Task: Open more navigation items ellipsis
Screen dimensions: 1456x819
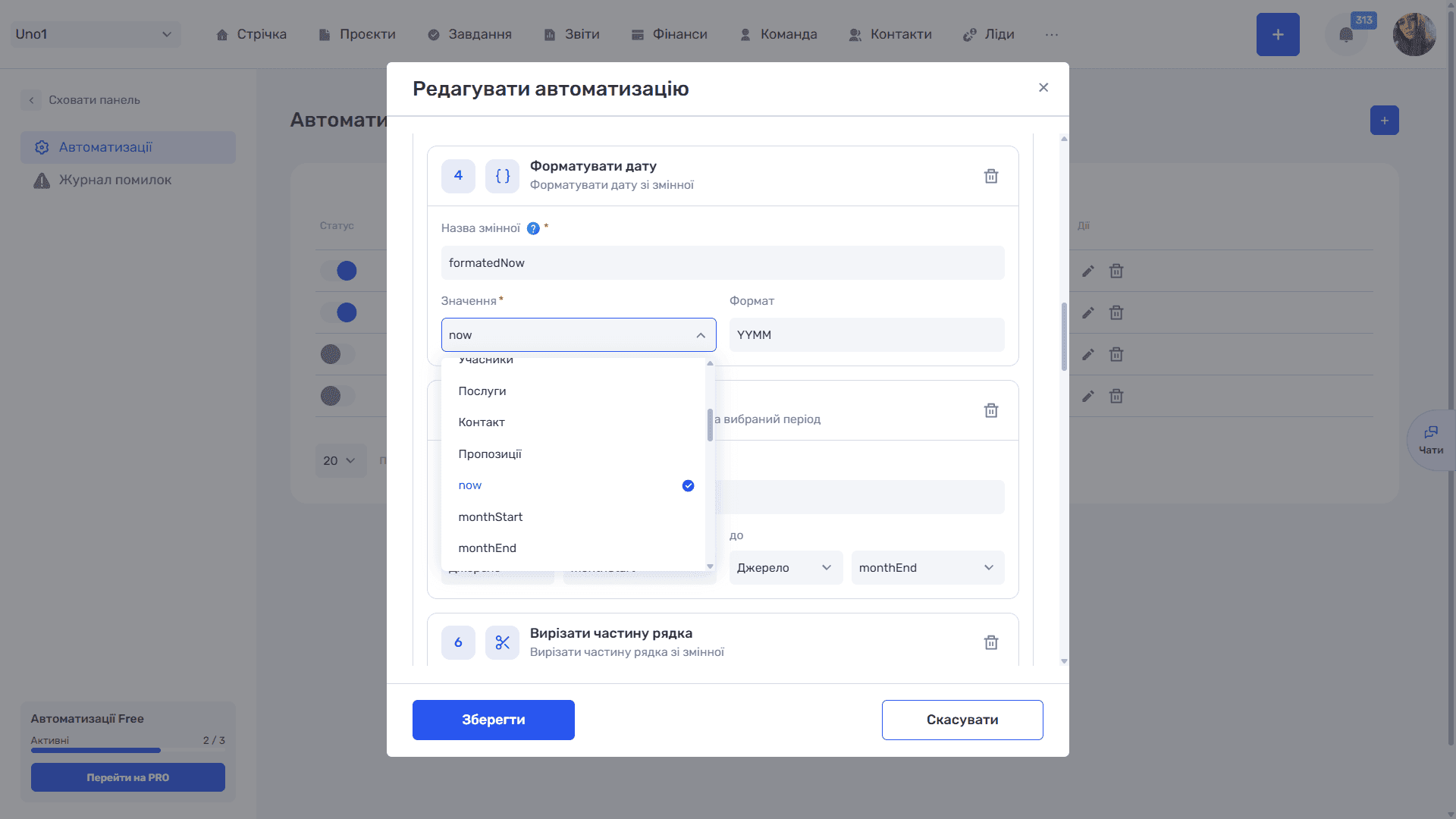Action: tap(1051, 35)
